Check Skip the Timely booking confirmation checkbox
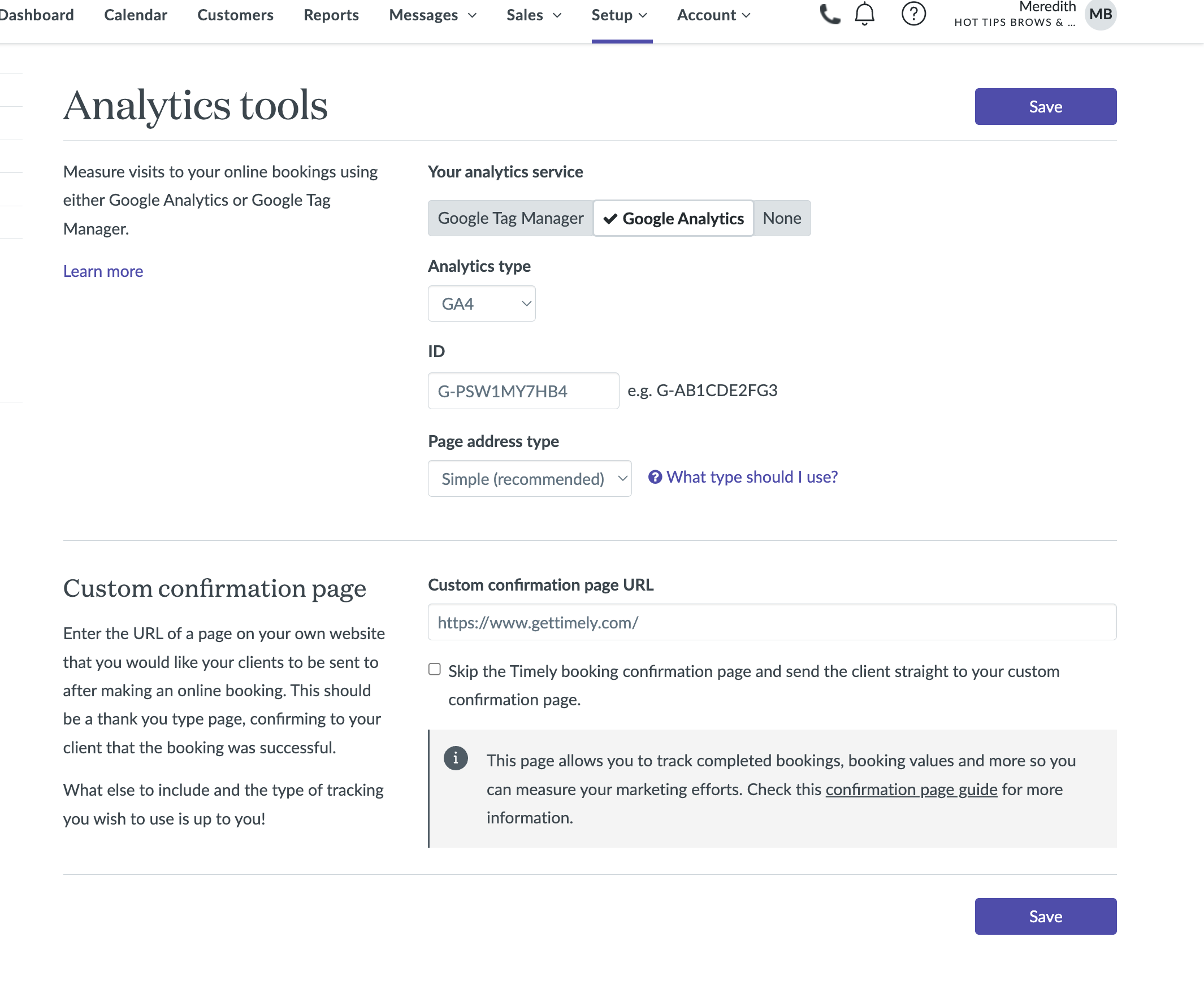Screen dimensions: 1204x989 coord(435,669)
